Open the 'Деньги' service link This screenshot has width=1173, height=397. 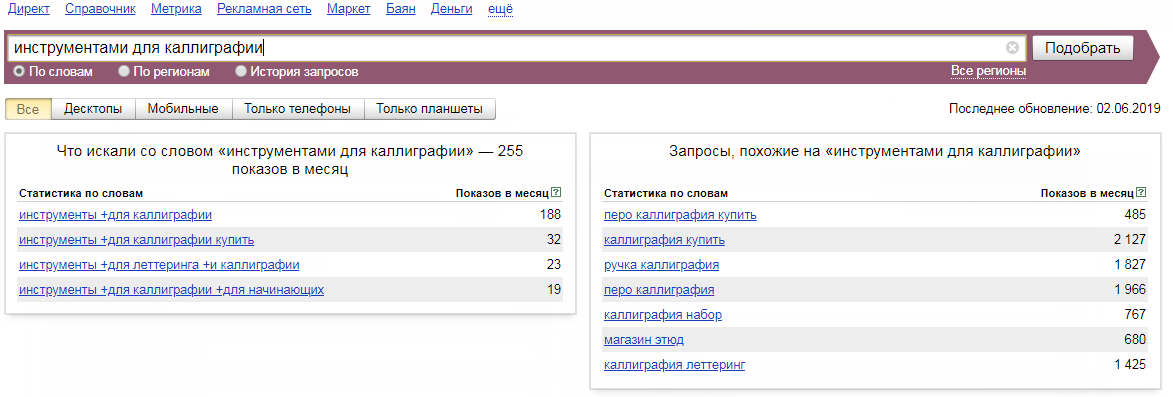[452, 9]
